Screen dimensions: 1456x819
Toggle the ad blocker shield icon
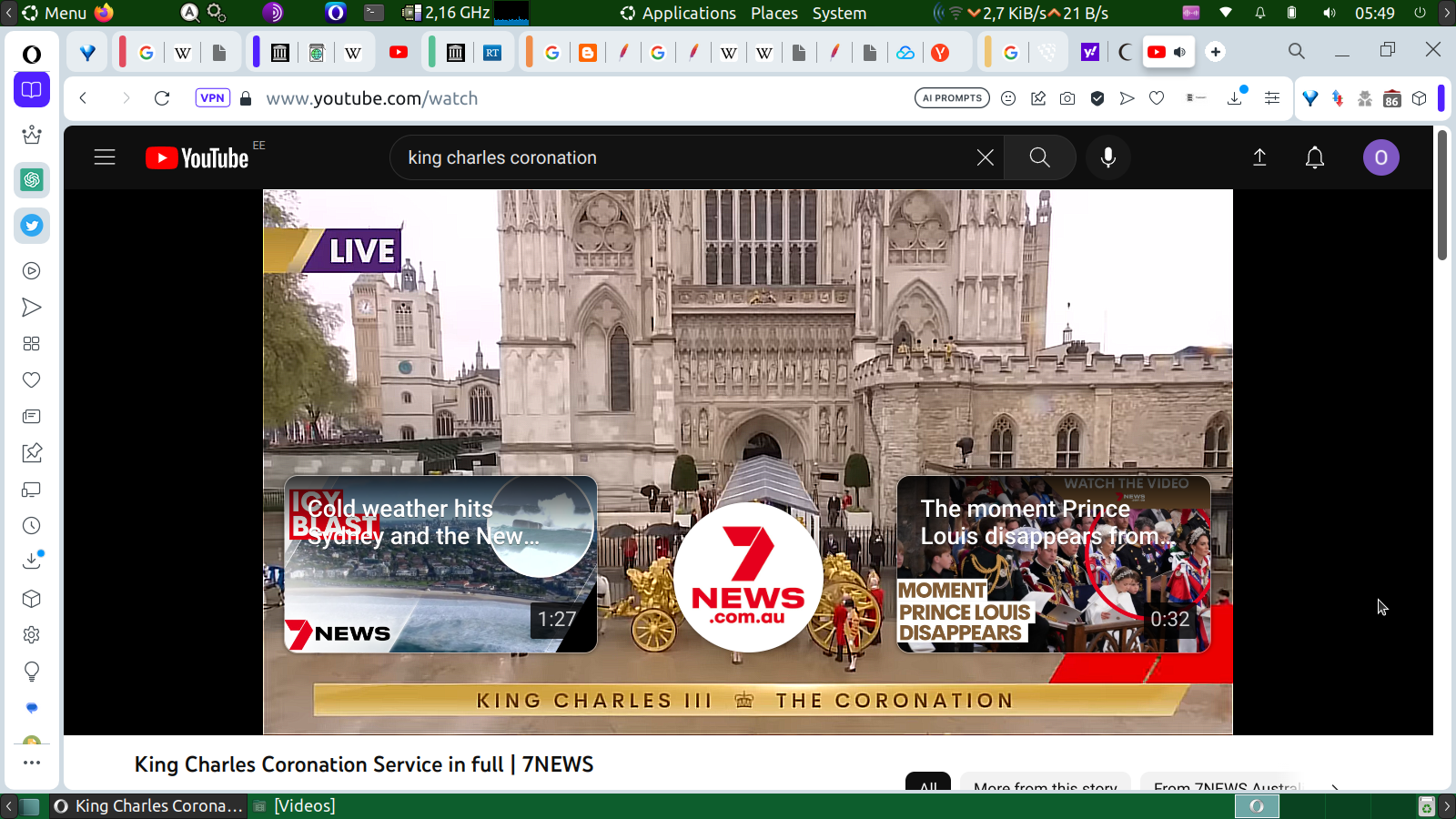point(1097,98)
